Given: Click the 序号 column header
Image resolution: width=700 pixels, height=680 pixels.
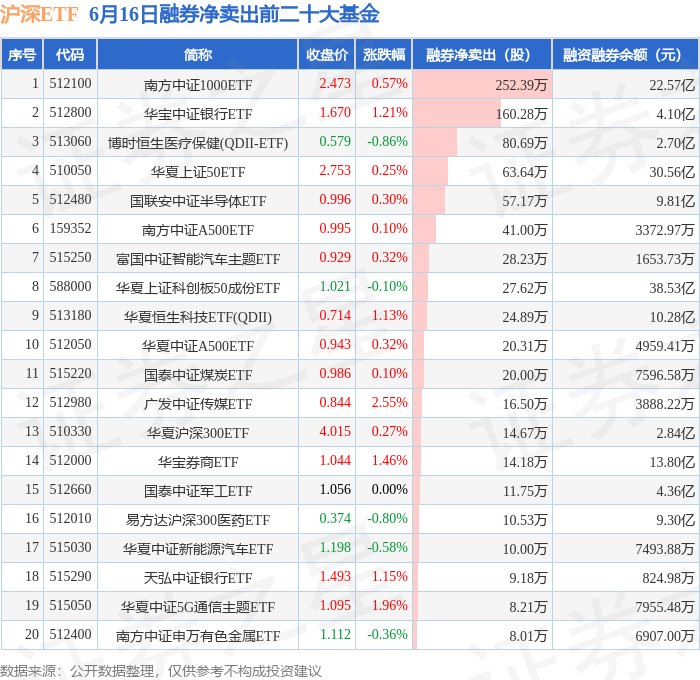Looking at the screenshot, I should pos(22,54).
